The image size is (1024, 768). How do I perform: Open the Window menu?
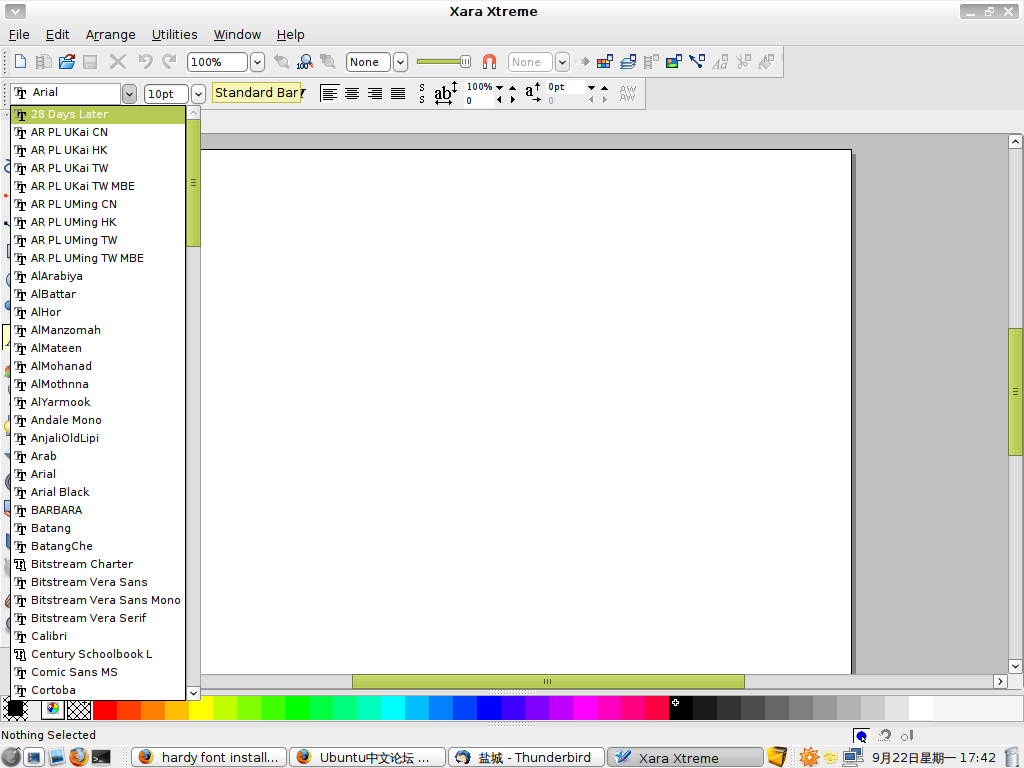tap(237, 35)
